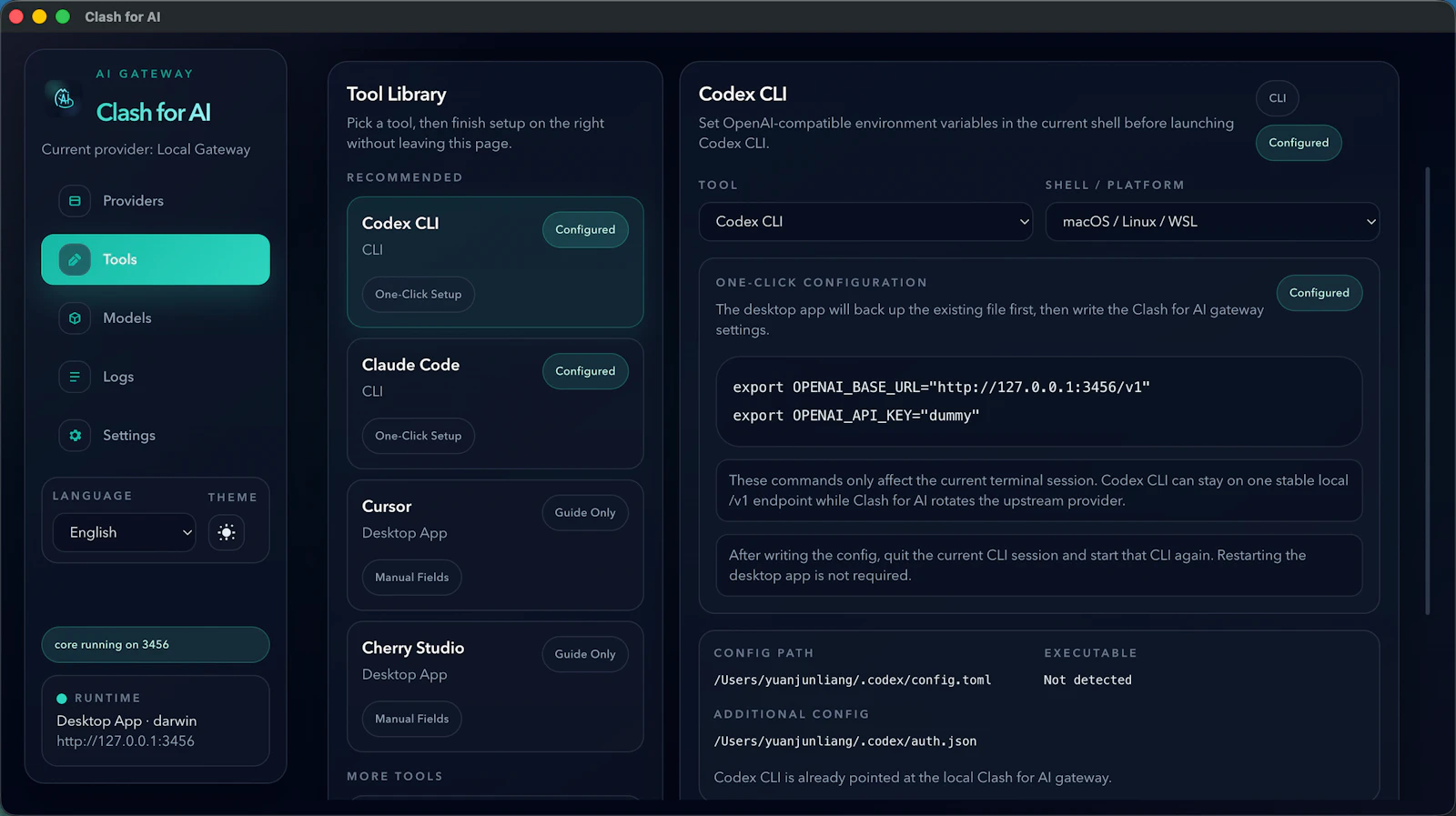Expand the Shell / Platform dropdown
The height and width of the screenshot is (816, 1456).
[1212, 222]
